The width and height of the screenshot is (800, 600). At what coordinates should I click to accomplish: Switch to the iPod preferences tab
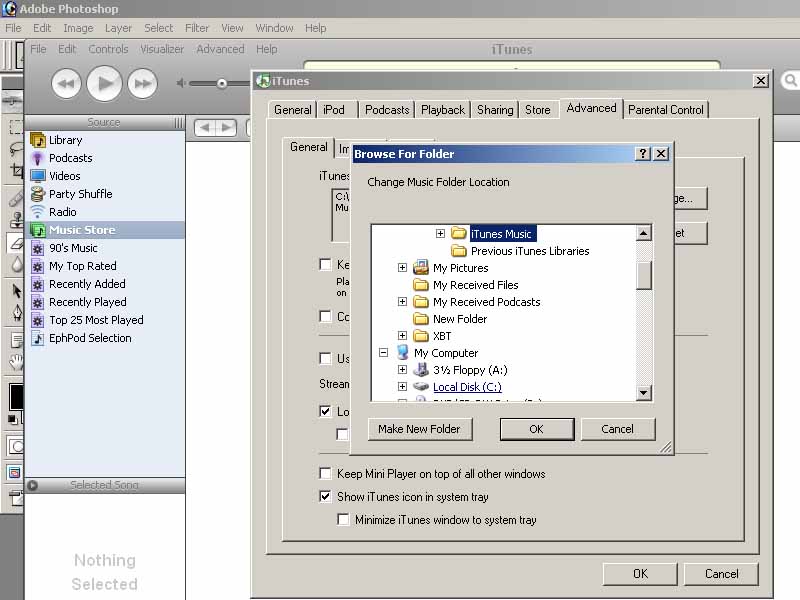click(334, 110)
